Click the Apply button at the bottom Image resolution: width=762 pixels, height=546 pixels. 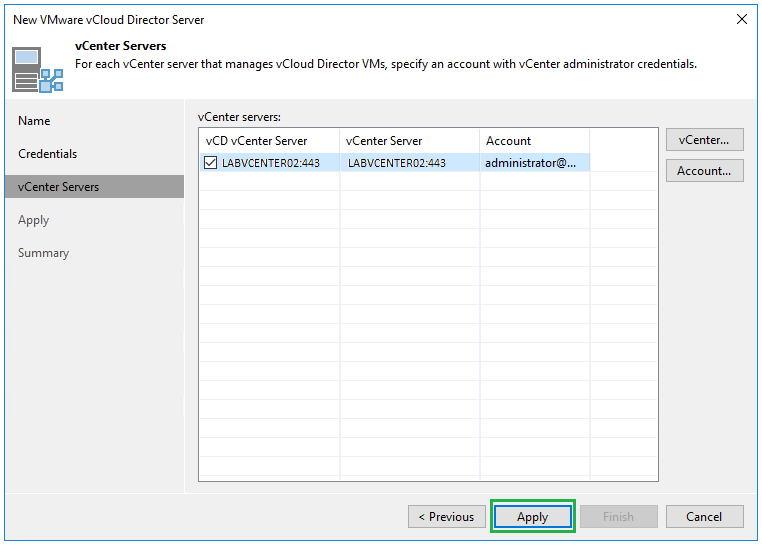pyautogui.click(x=532, y=517)
